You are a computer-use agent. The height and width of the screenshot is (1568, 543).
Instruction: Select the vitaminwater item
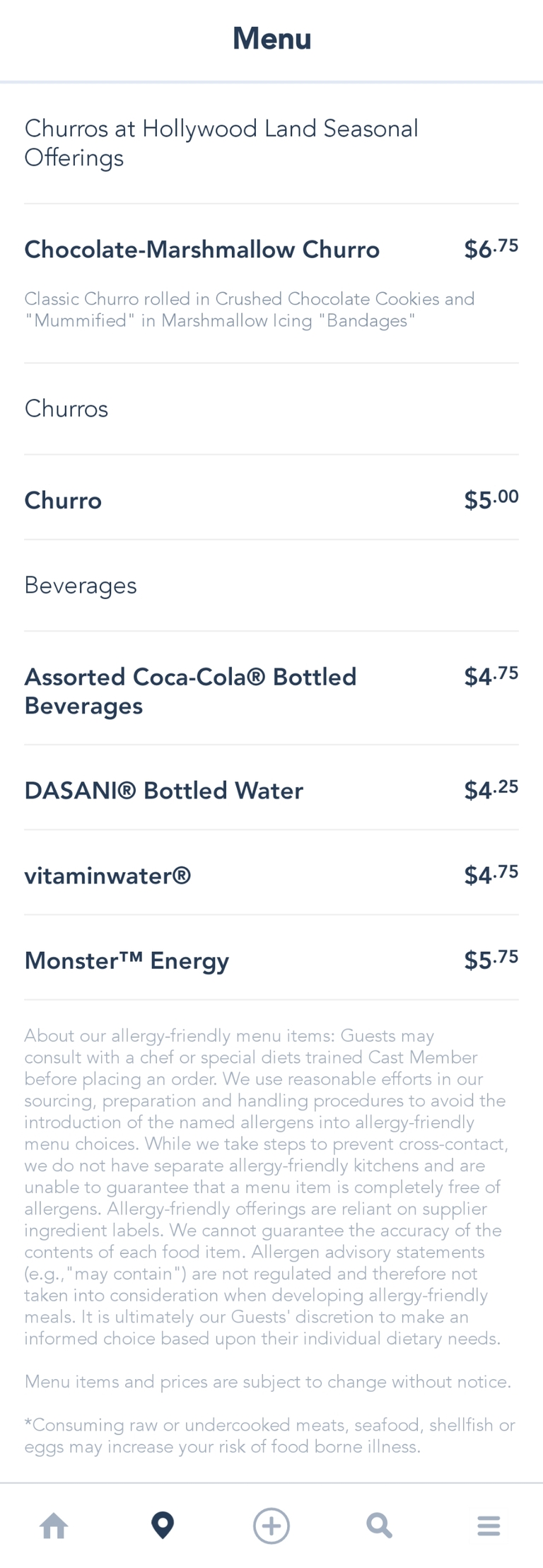(108, 876)
